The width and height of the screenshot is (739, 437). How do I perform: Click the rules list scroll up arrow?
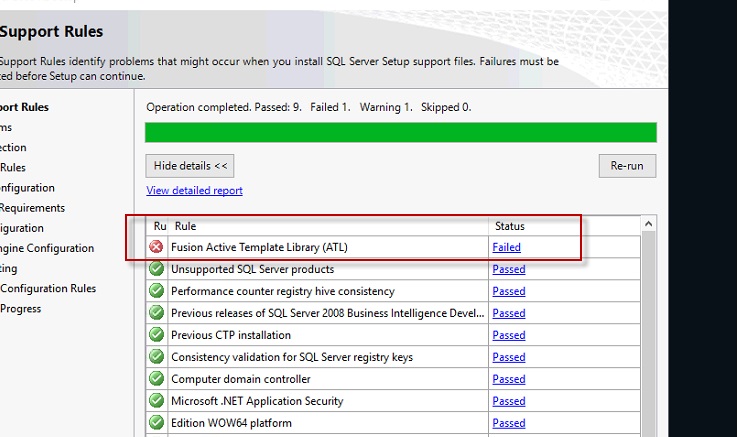tap(649, 224)
